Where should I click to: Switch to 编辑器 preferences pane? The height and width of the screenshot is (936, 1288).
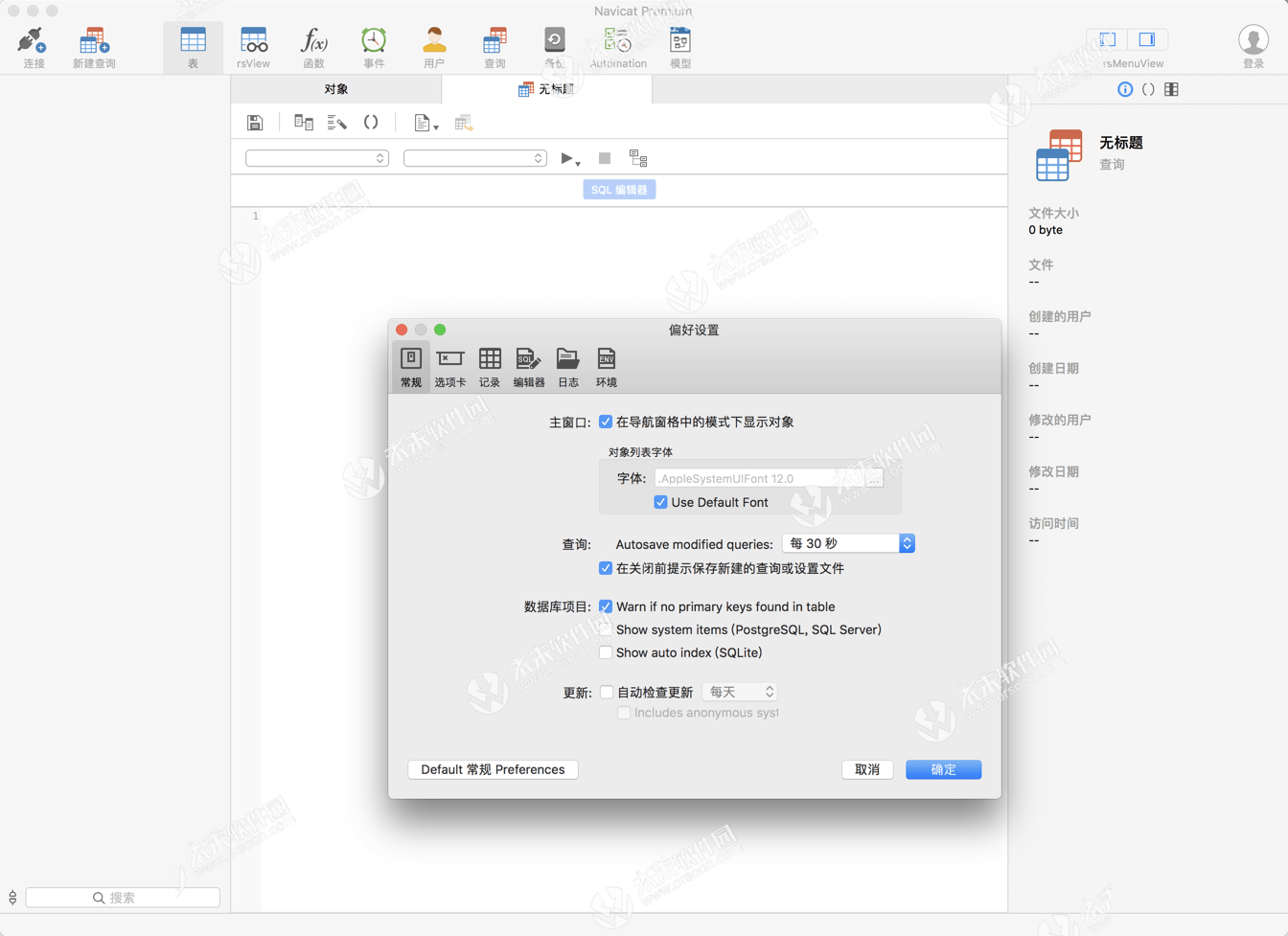(528, 367)
